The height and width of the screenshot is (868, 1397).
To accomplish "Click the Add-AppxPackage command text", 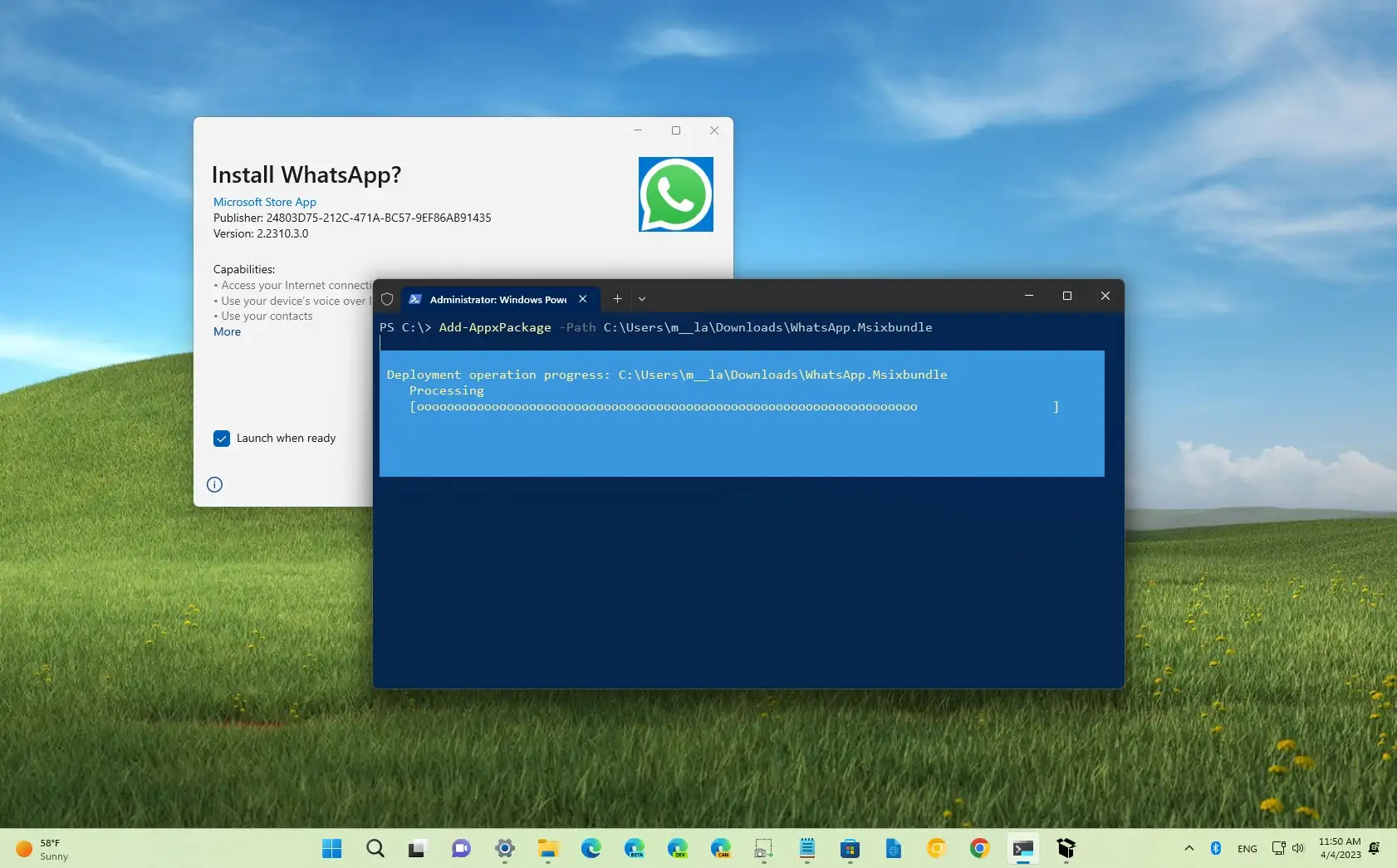I will tap(495, 327).
